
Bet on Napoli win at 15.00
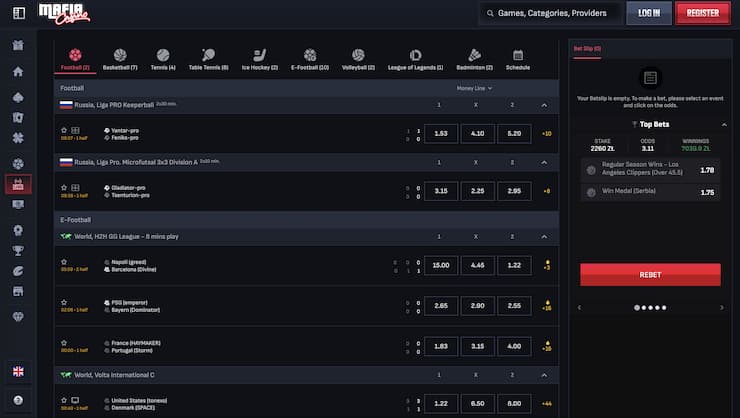441,265
